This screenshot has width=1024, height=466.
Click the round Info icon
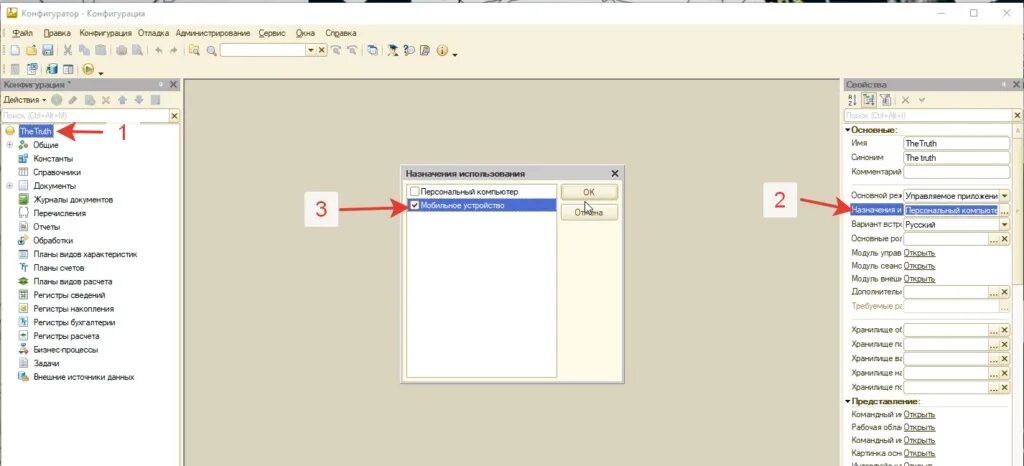pos(442,50)
